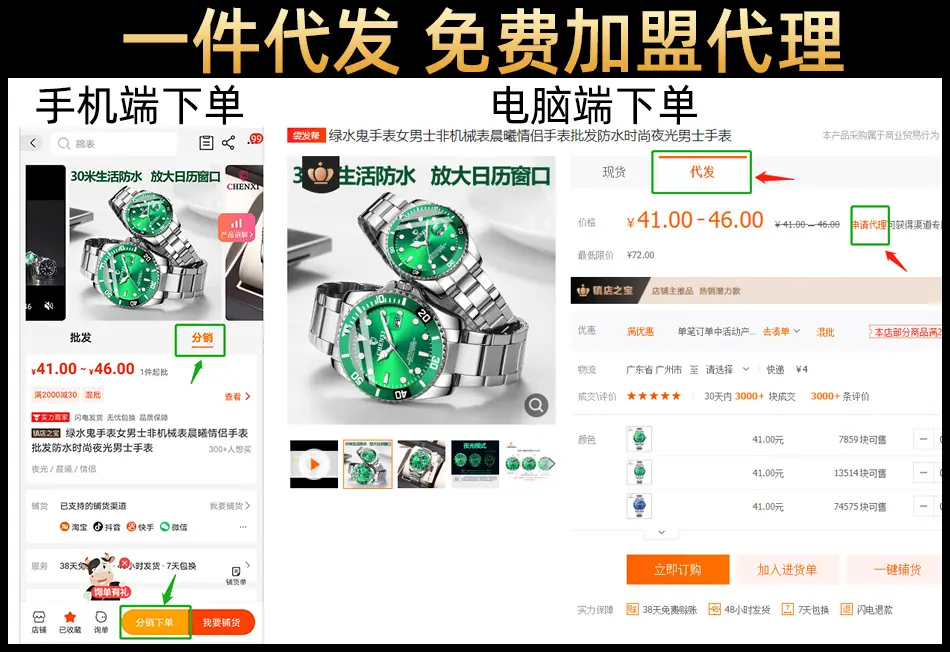Open the 请选择 shipping destination dropdown
The width and height of the screenshot is (950, 652).
pos(727,369)
